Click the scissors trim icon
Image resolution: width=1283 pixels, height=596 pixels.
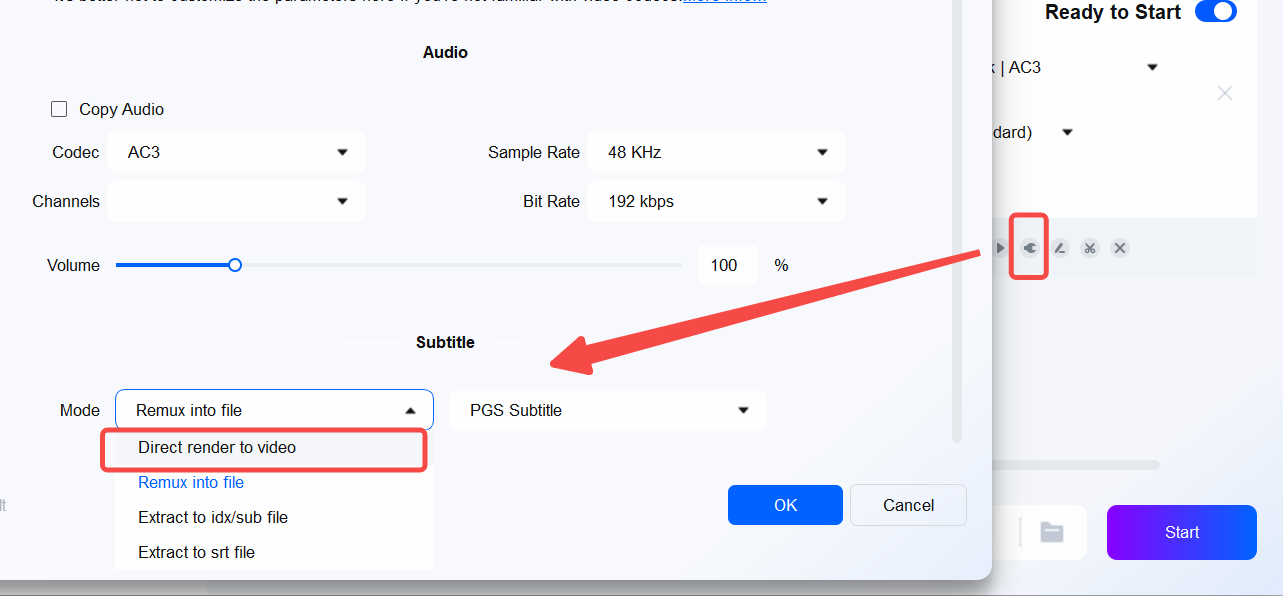(x=1090, y=247)
